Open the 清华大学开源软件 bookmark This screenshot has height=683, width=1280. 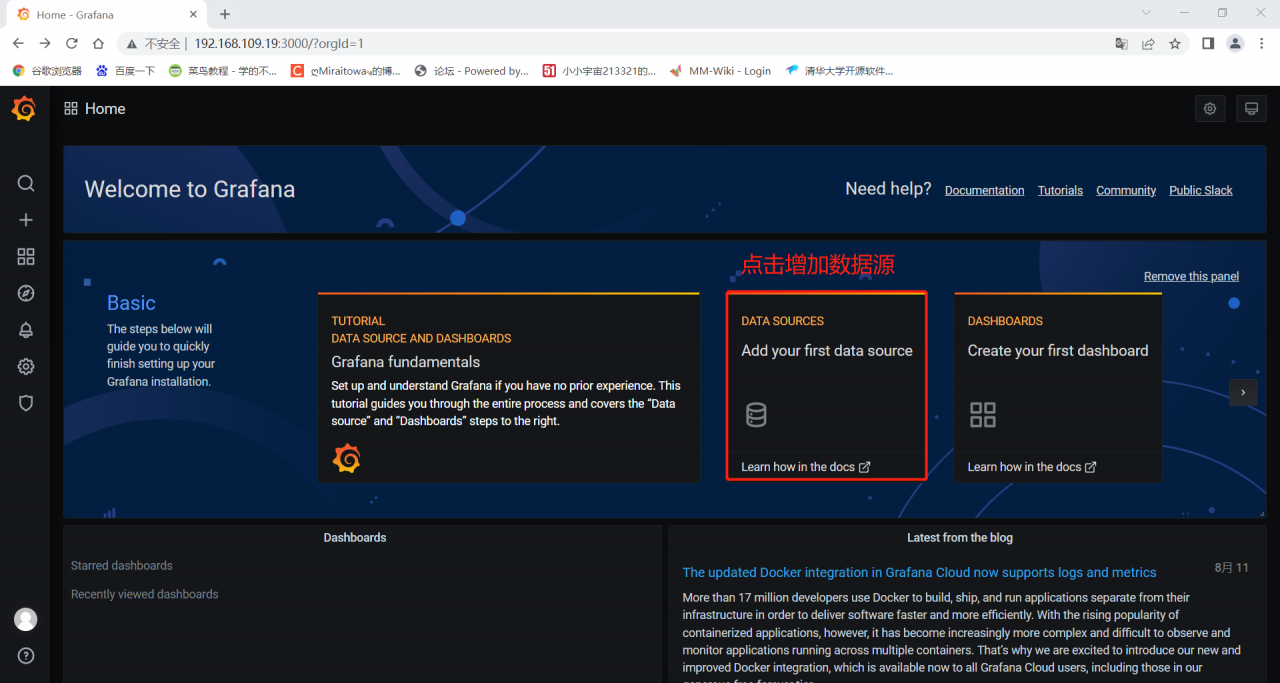(x=839, y=71)
